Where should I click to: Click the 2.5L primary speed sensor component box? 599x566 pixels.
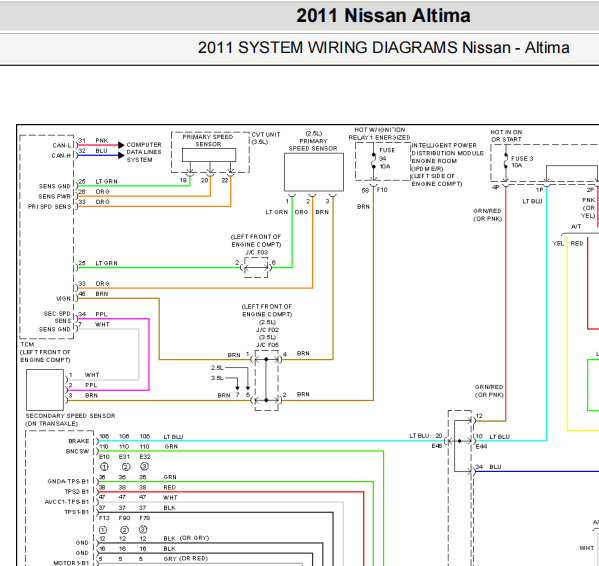(x=314, y=172)
